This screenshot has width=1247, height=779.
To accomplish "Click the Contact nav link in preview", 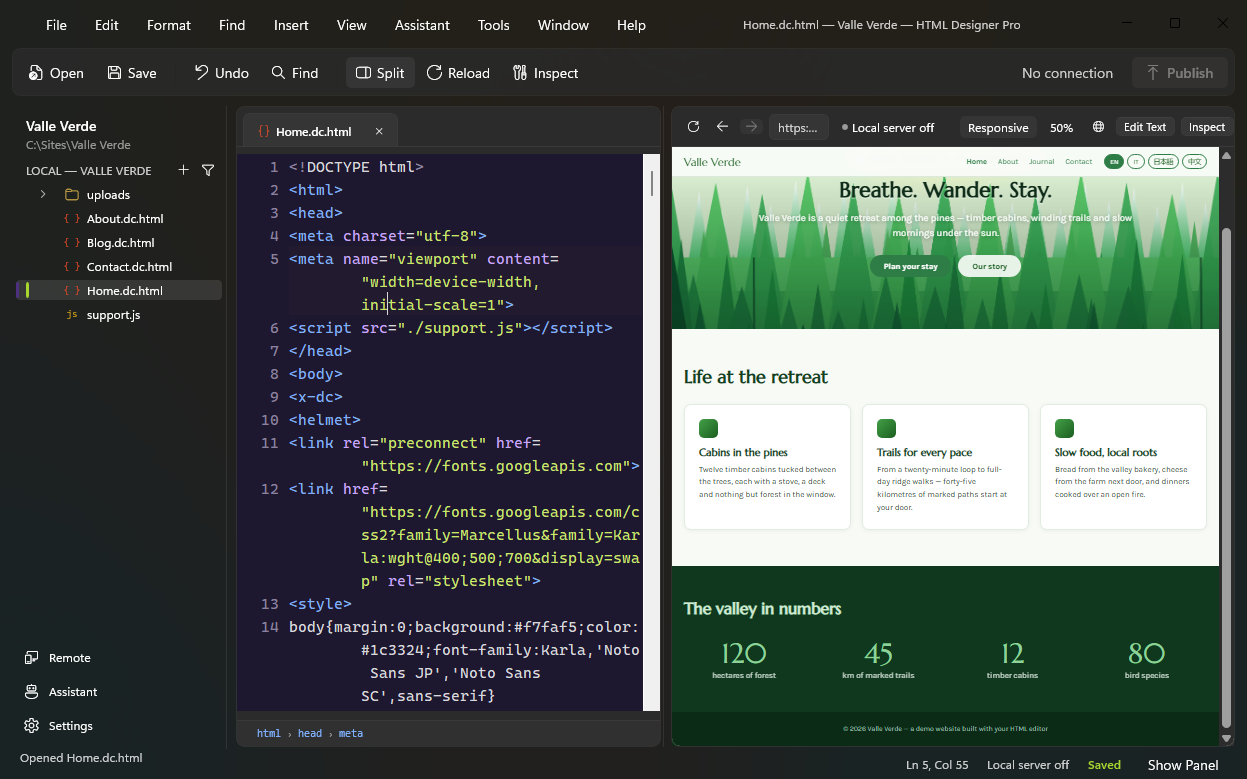I will coord(1078,161).
